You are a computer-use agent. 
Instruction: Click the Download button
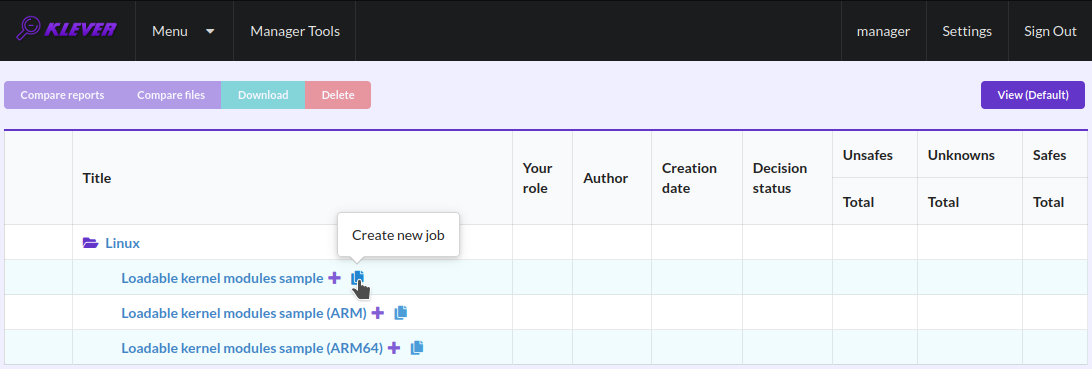click(x=263, y=95)
